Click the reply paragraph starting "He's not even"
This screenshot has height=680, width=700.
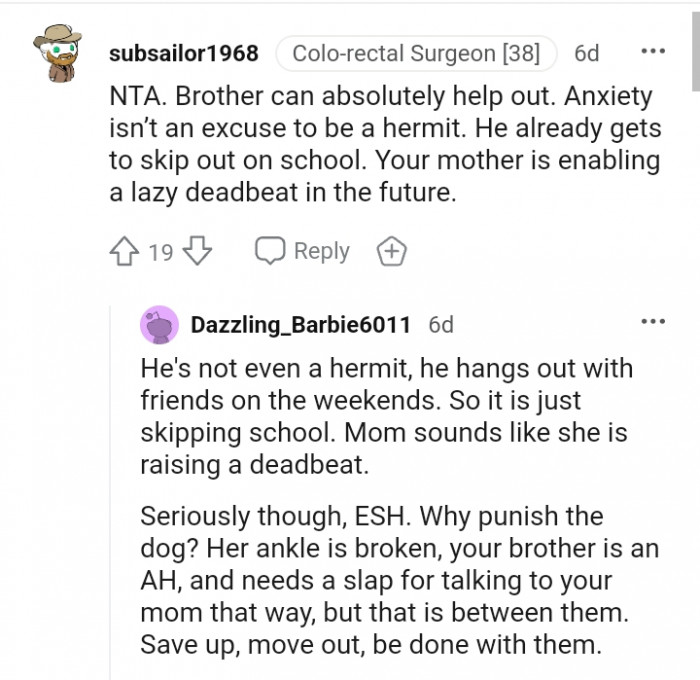(x=387, y=415)
